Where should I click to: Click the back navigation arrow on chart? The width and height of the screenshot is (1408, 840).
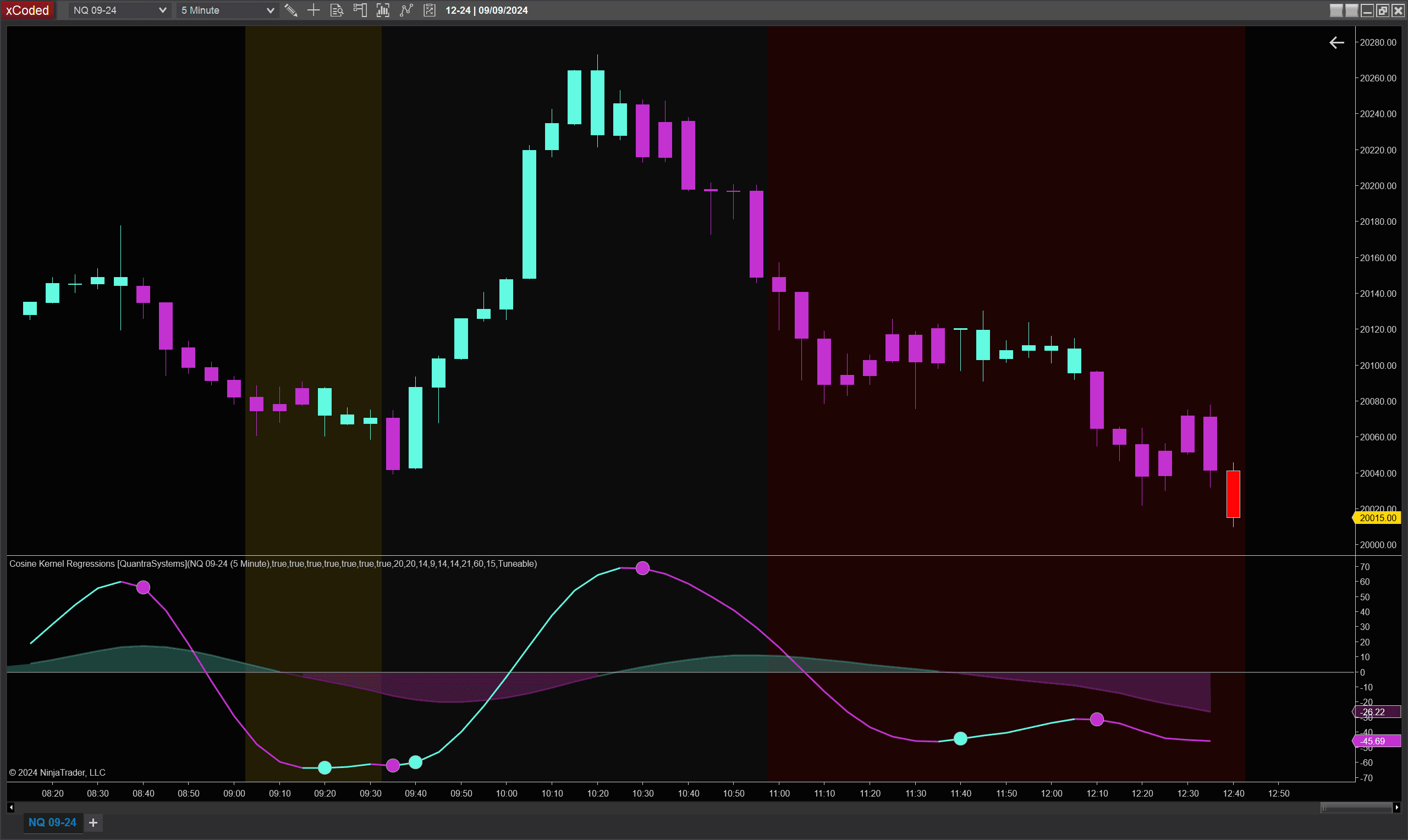coord(1336,42)
